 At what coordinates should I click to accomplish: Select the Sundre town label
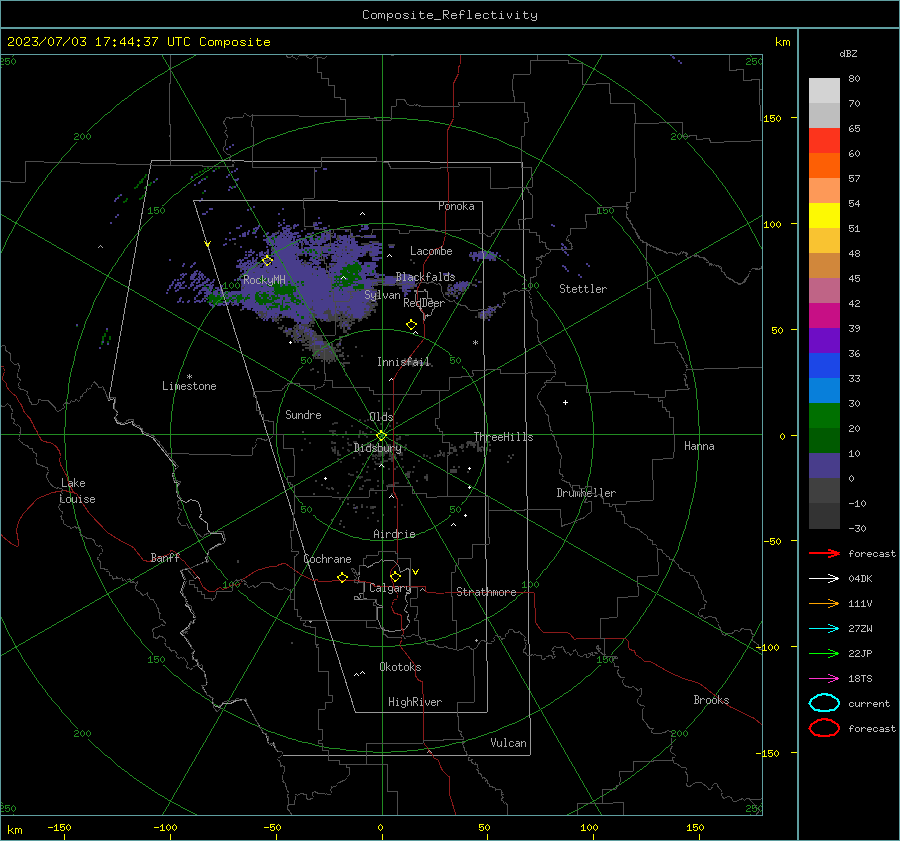click(x=303, y=414)
